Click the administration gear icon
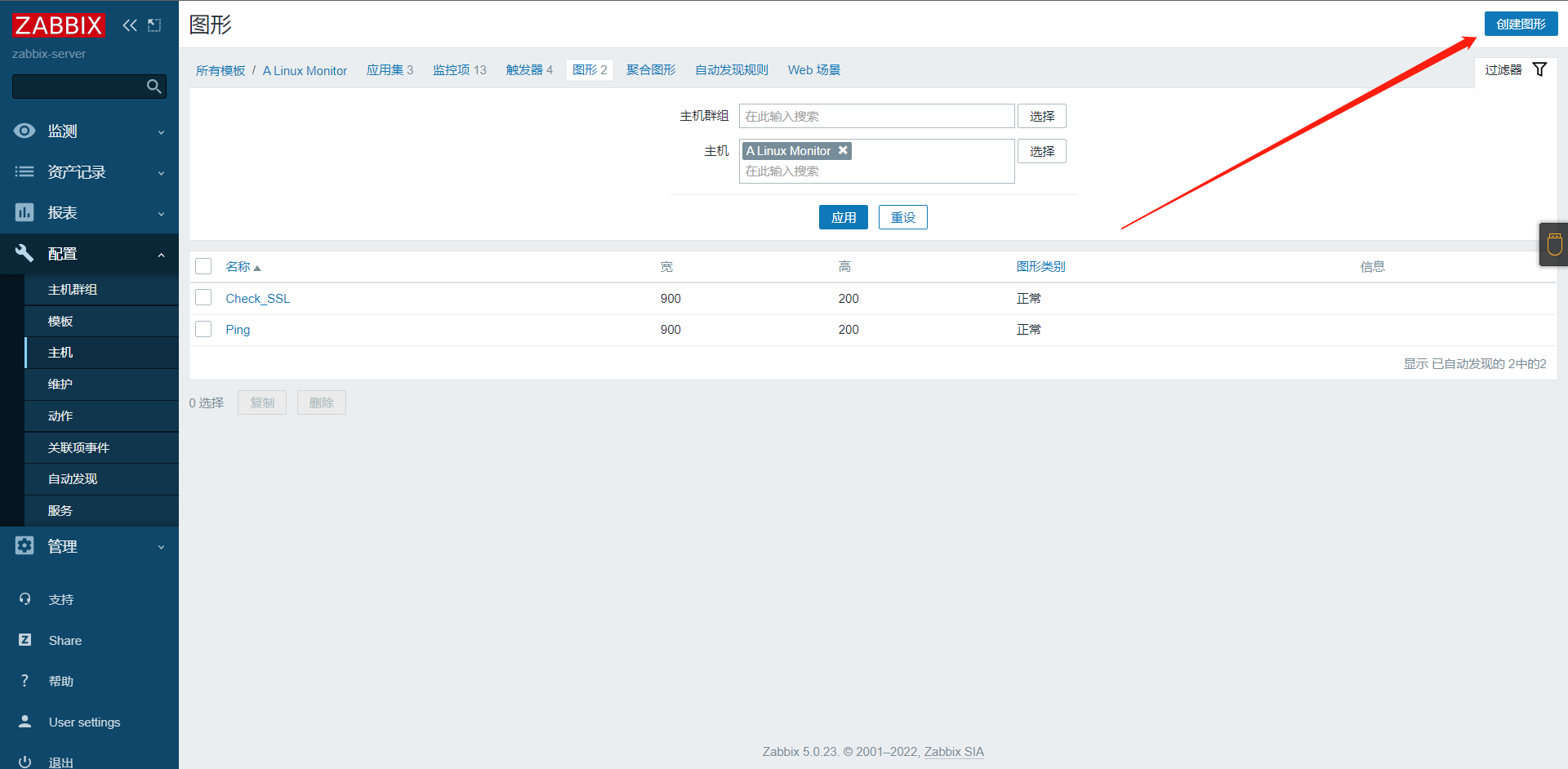The image size is (1568, 769). point(24,545)
